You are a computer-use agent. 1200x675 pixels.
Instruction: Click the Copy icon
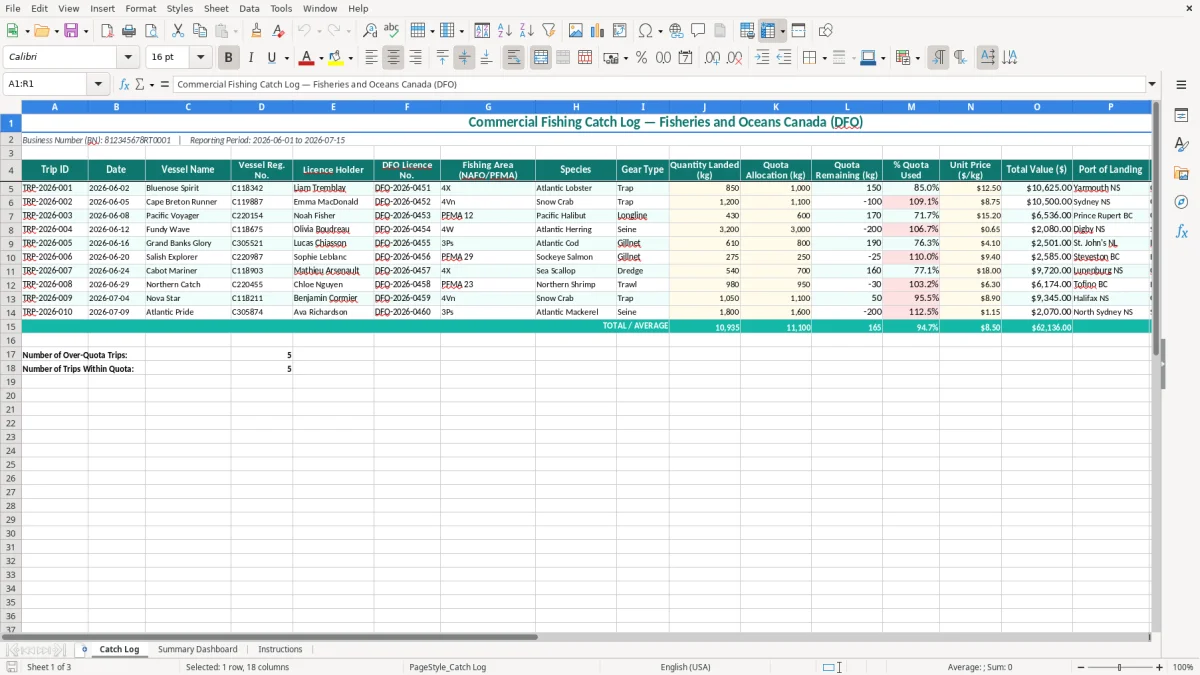[200, 31]
